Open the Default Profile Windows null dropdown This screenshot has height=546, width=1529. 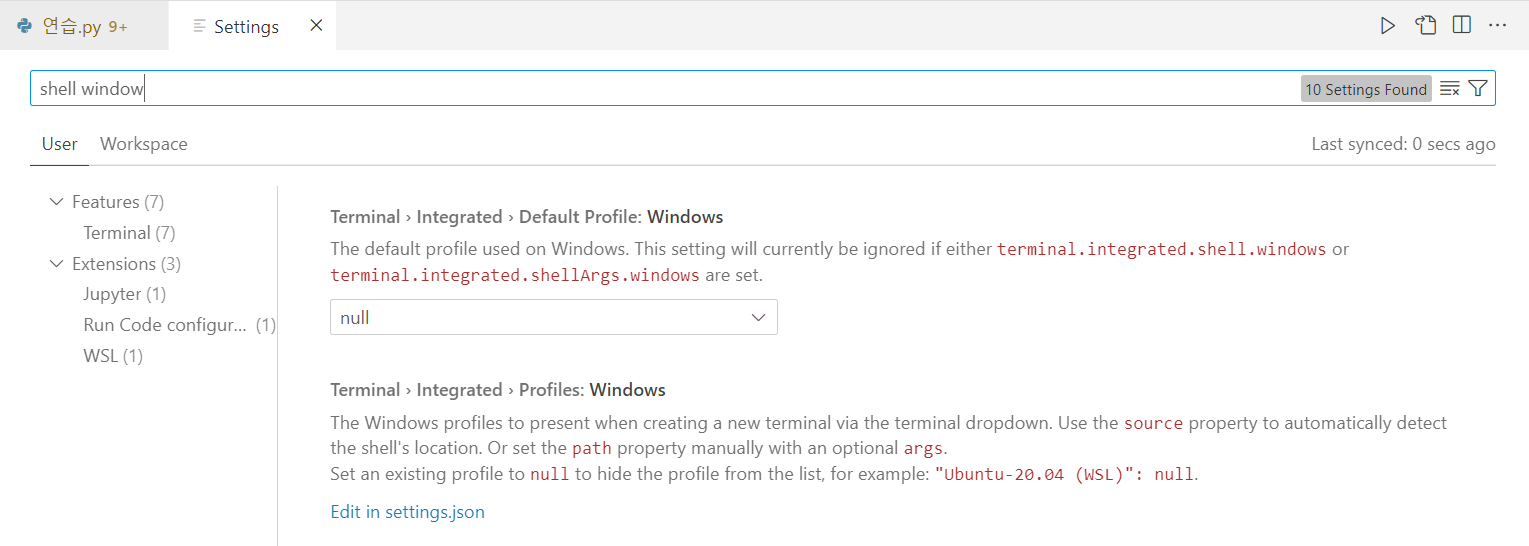(553, 318)
